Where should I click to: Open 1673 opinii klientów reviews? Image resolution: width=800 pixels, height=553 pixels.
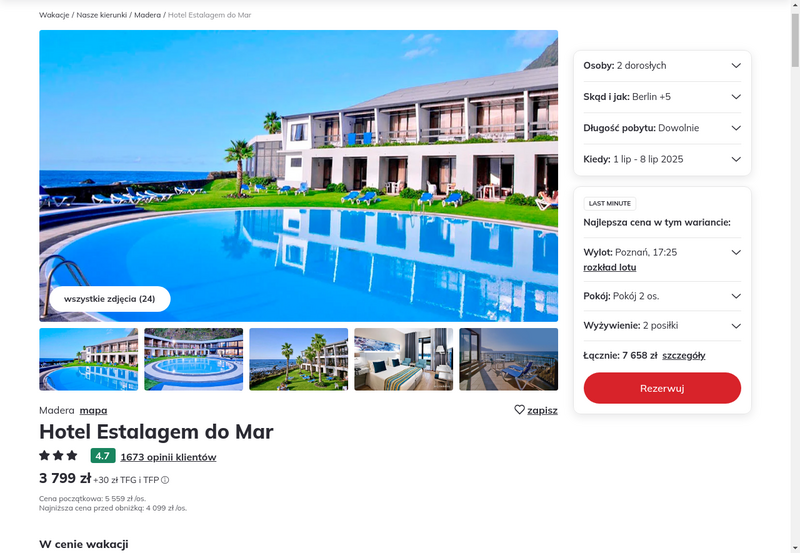[x=168, y=457]
